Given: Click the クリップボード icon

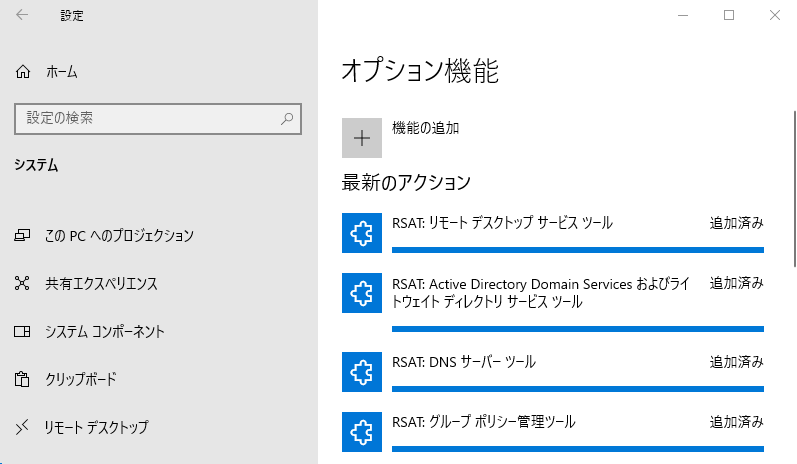Looking at the screenshot, I should [22, 379].
